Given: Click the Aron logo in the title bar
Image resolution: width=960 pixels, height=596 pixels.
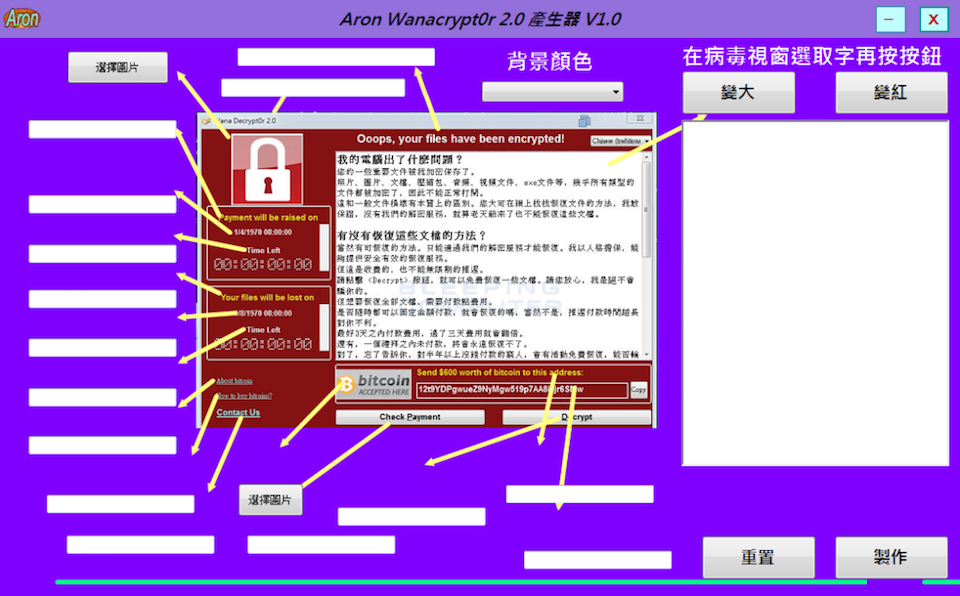Looking at the screenshot, I should (22, 18).
